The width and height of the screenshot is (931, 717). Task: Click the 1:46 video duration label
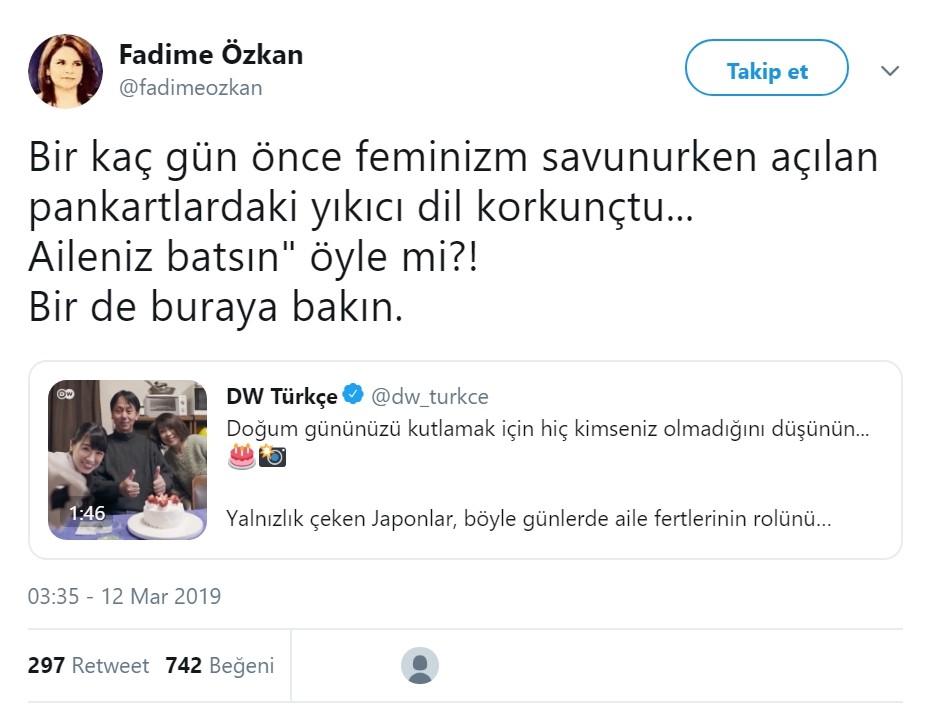[87, 513]
